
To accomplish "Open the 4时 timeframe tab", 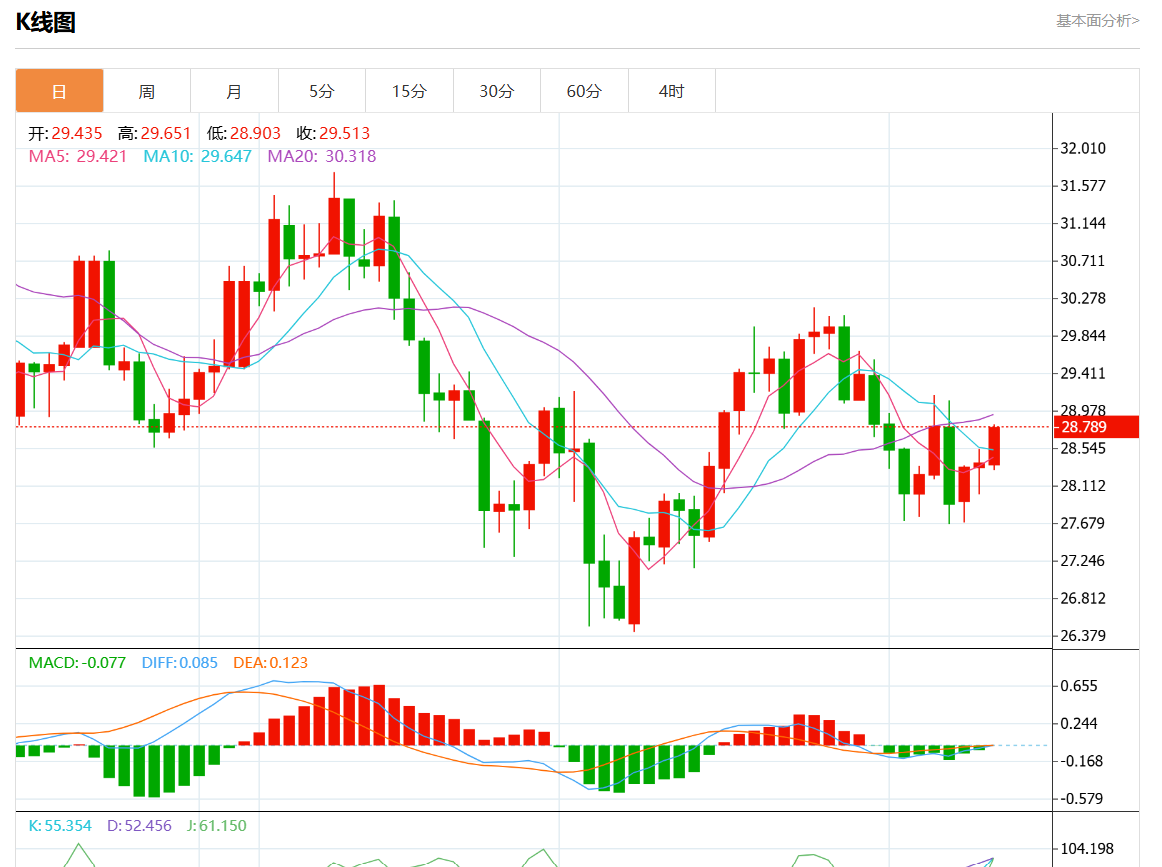I will point(671,91).
